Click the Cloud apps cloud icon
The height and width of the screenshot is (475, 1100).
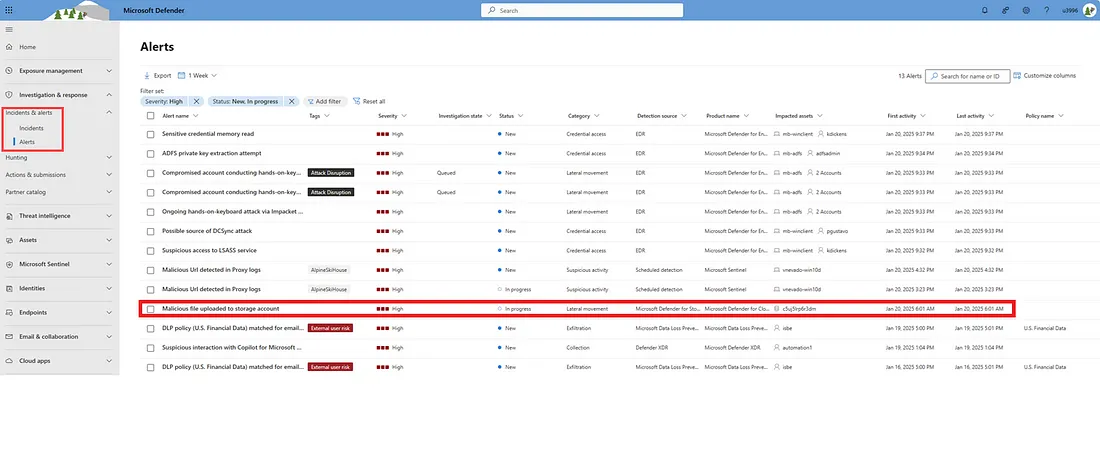coord(8,361)
